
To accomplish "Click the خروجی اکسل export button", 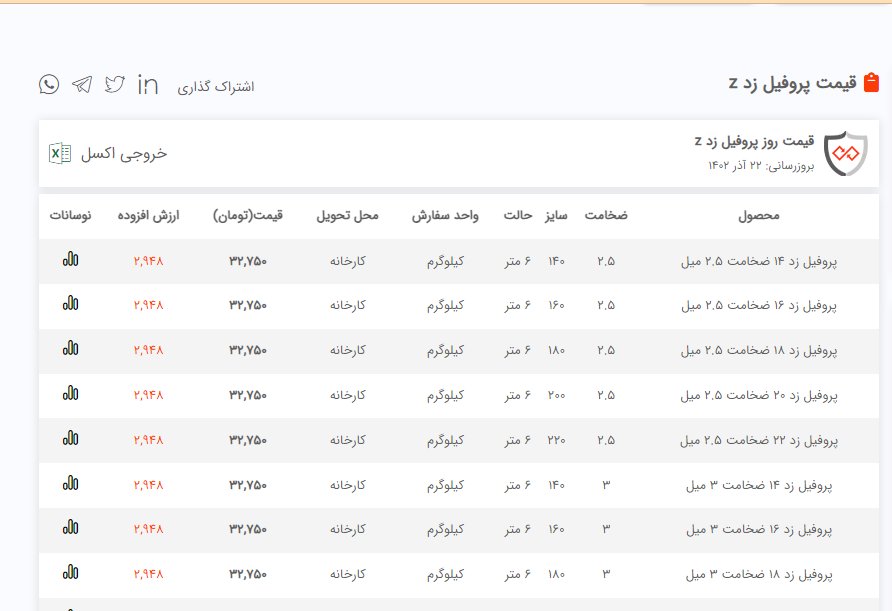I will tap(123, 153).
